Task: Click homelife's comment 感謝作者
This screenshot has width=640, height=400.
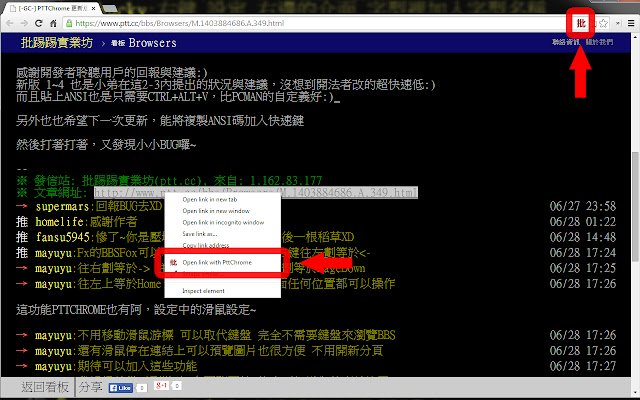Action: click(x=113, y=222)
